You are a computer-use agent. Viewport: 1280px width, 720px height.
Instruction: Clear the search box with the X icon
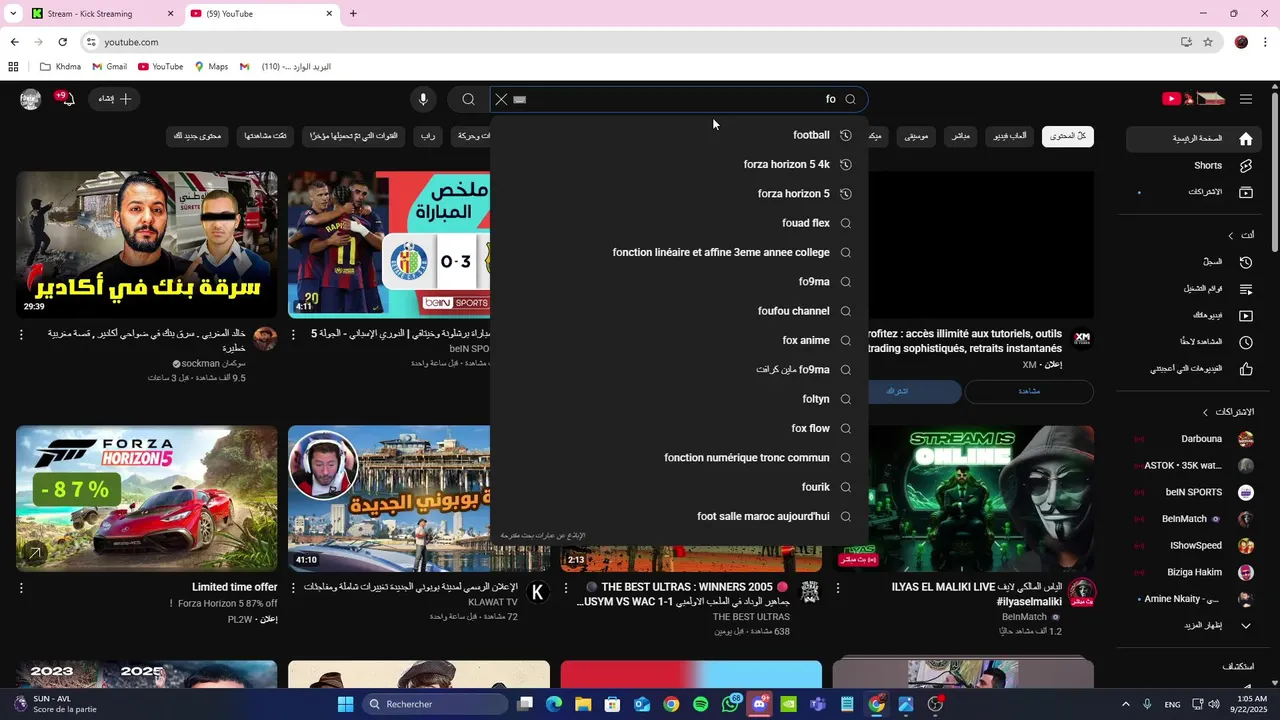[501, 99]
